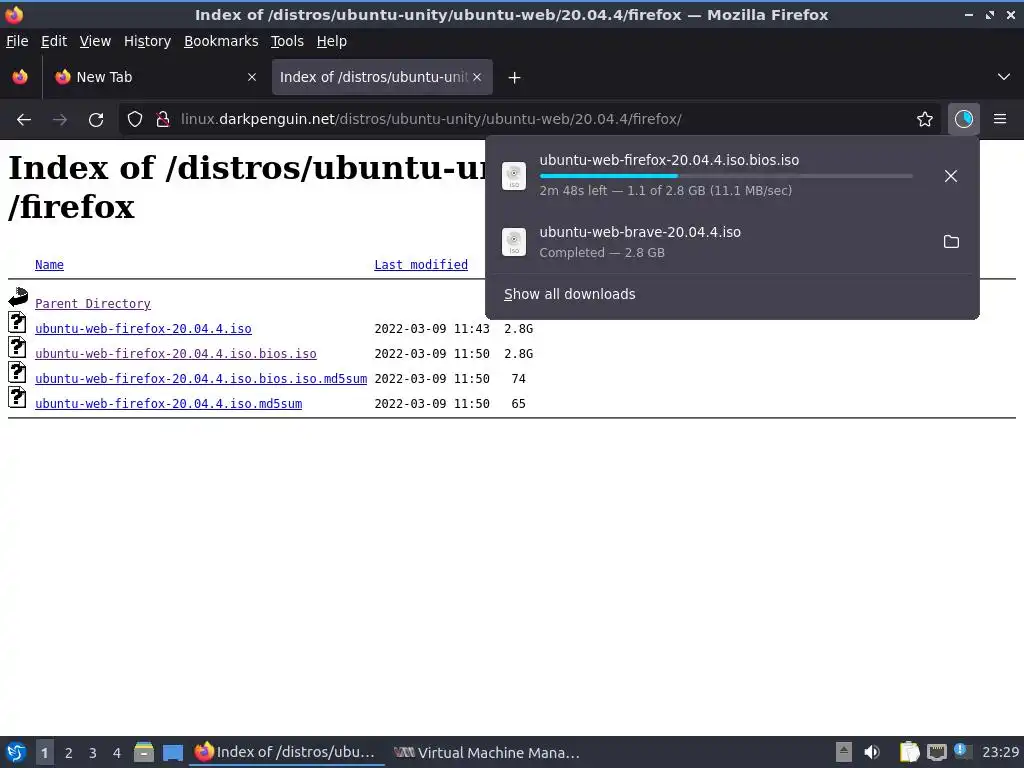Reload the current page
The image size is (1024, 768).
pos(96,120)
